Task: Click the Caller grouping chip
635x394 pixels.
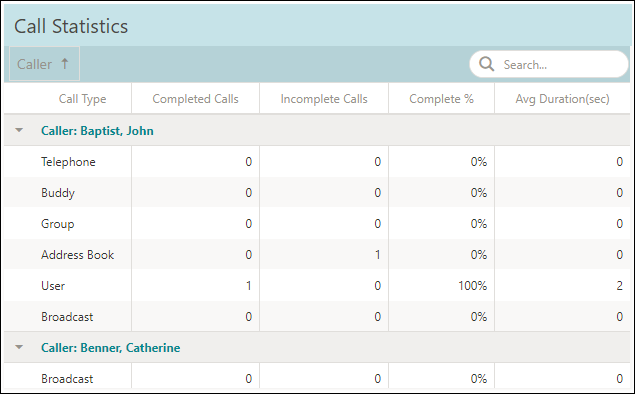Action: click(44, 64)
